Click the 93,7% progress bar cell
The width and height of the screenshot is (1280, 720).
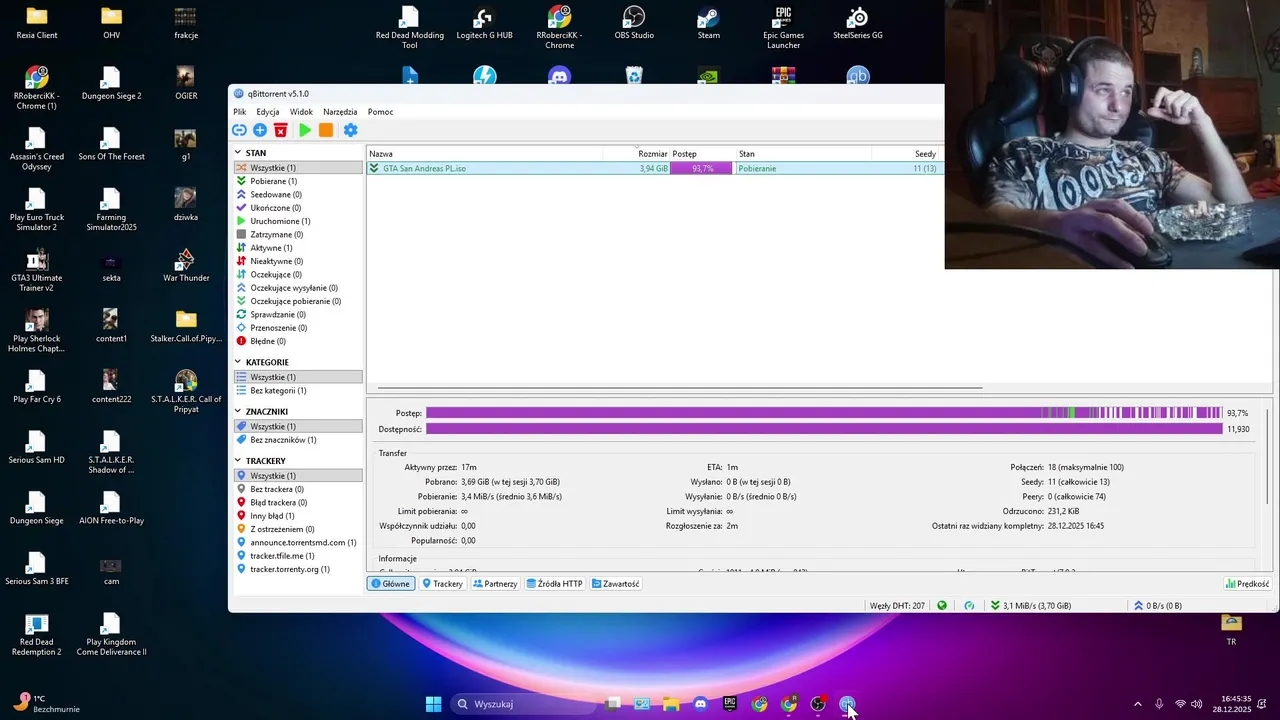(x=702, y=168)
